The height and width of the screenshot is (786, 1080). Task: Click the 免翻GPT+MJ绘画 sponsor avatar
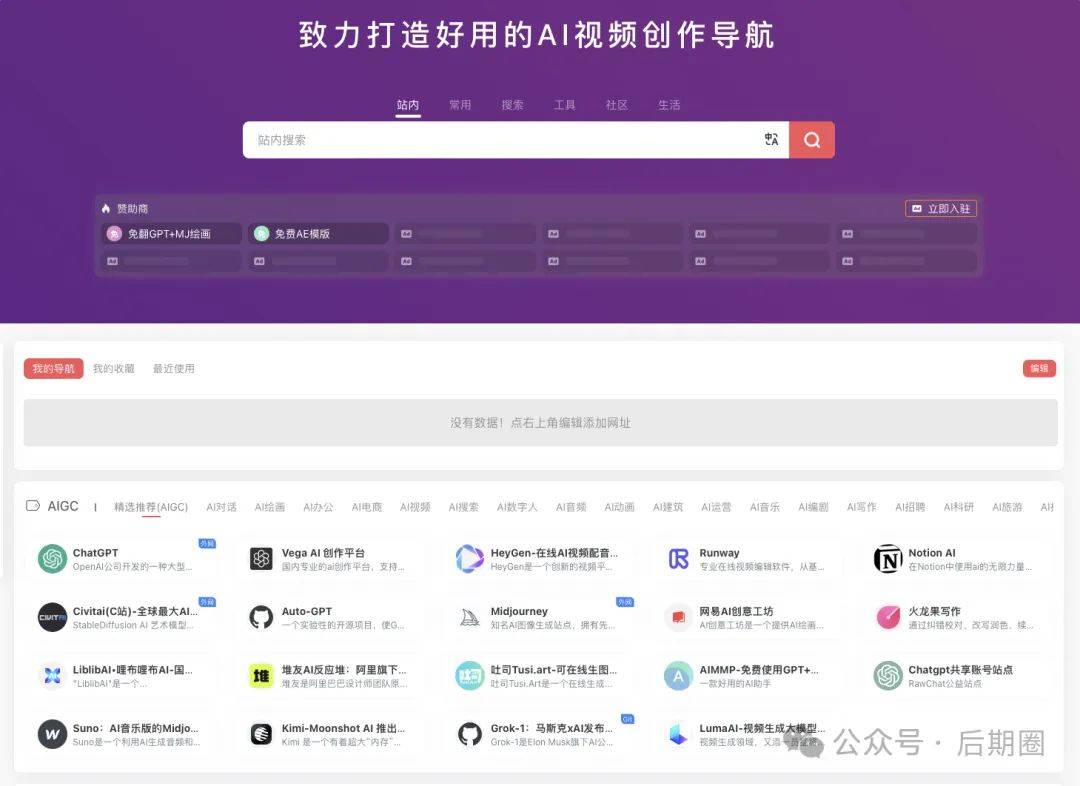click(114, 234)
